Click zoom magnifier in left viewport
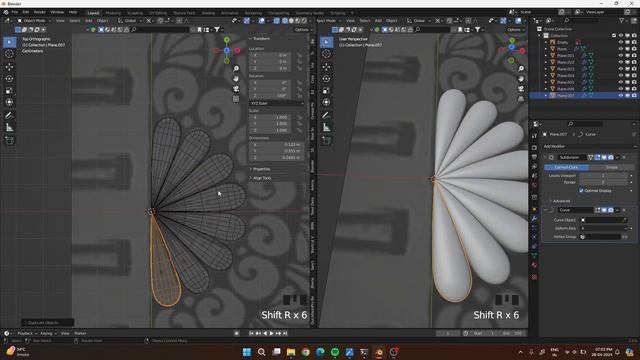The height and width of the screenshot is (360, 640). (x=236, y=68)
